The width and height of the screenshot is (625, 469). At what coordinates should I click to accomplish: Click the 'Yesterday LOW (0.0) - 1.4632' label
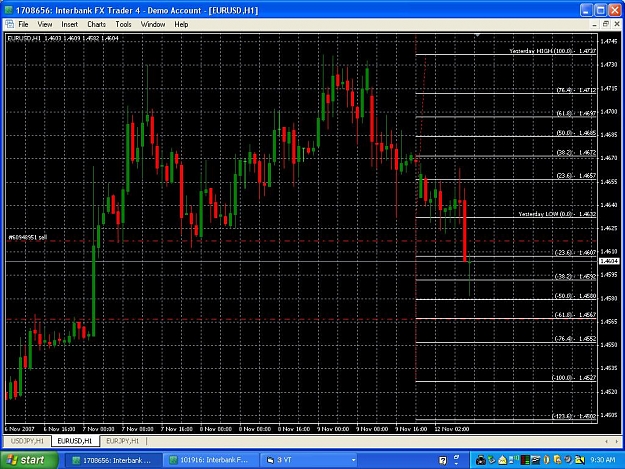click(x=557, y=214)
